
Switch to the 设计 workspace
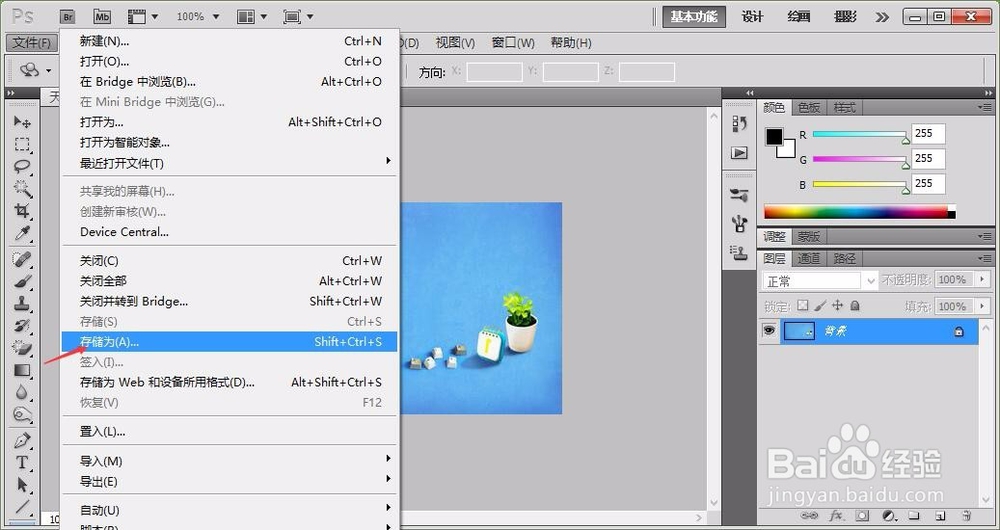[x=753, y=17]
